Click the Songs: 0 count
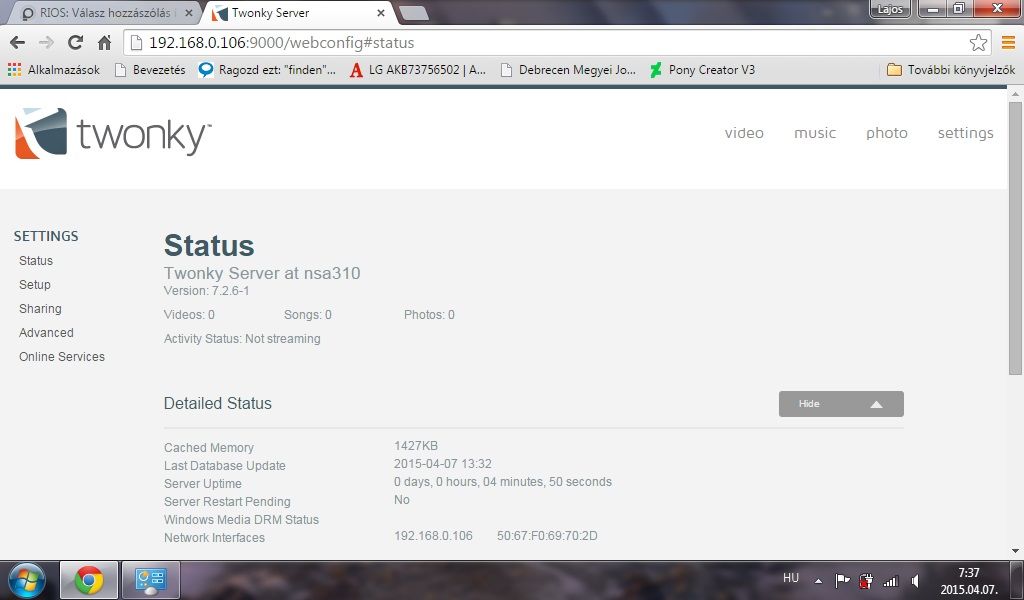The height and width of the screenshot is (600, 1024). pyautogui.click(x=308, y=315)
